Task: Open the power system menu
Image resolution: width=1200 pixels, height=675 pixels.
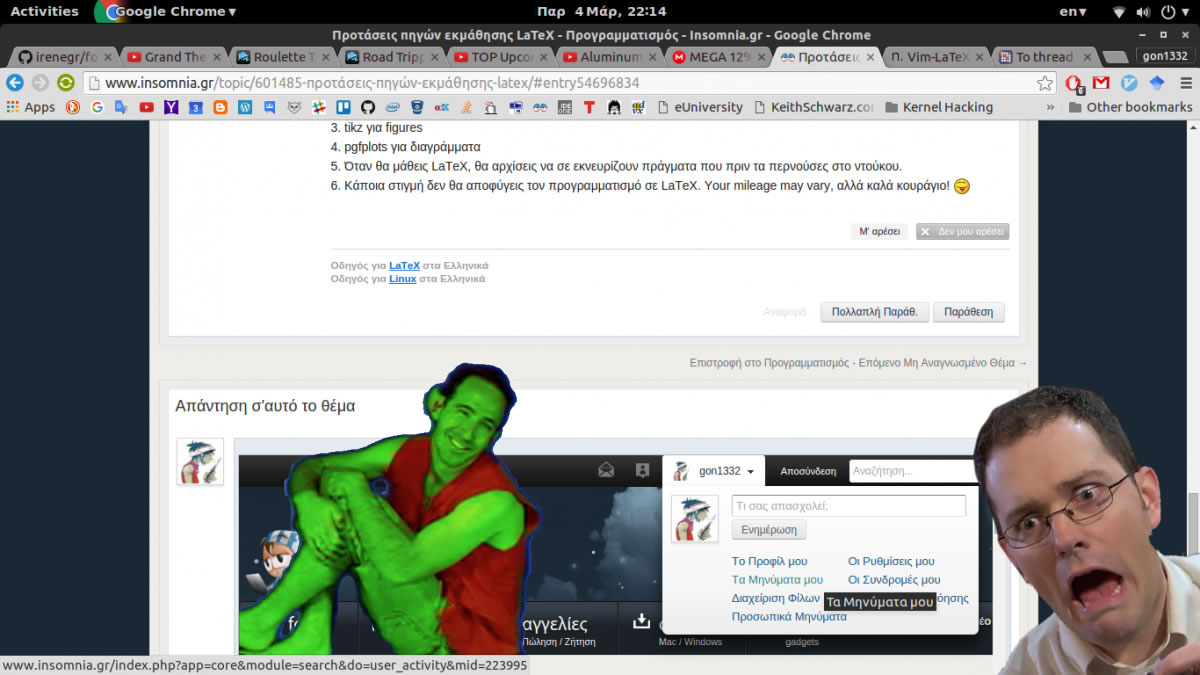Action: (x=1174, y=11)
